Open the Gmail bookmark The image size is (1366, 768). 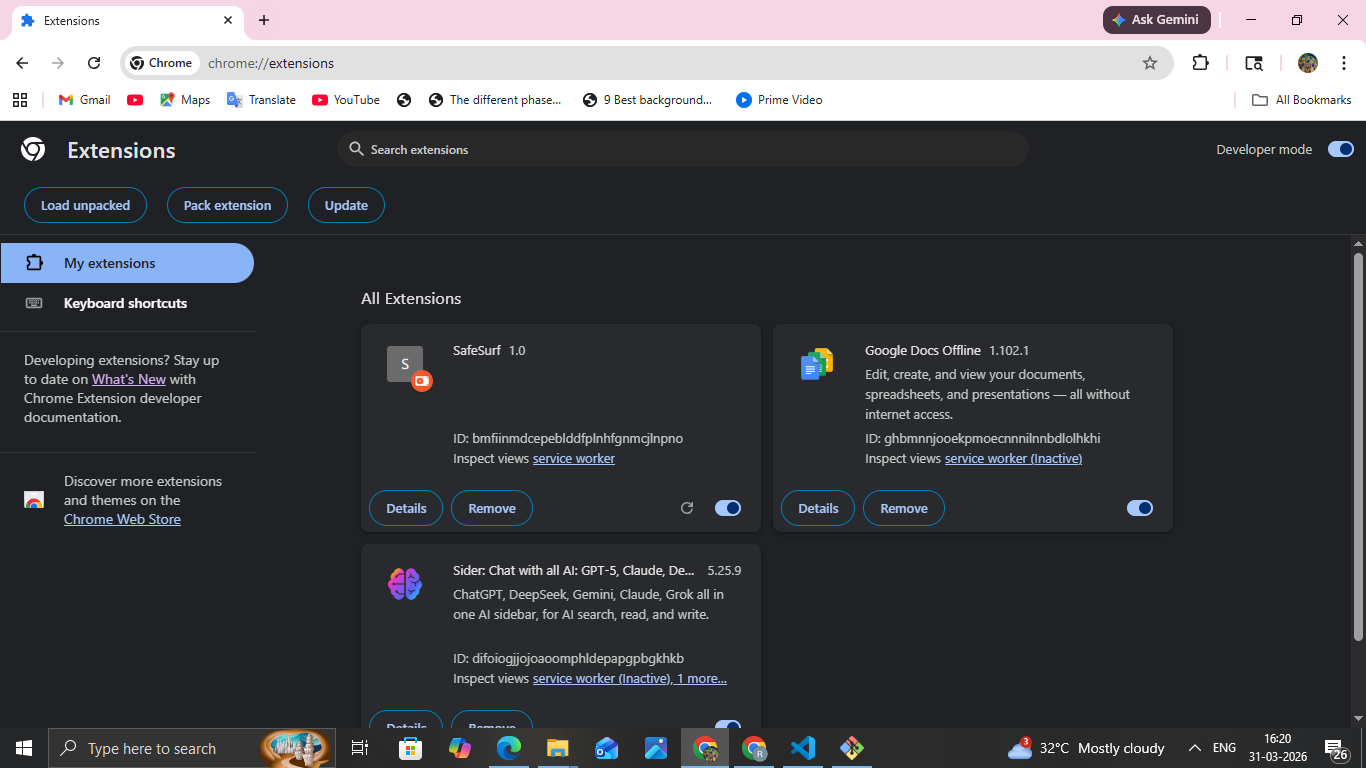pos(85,100)
